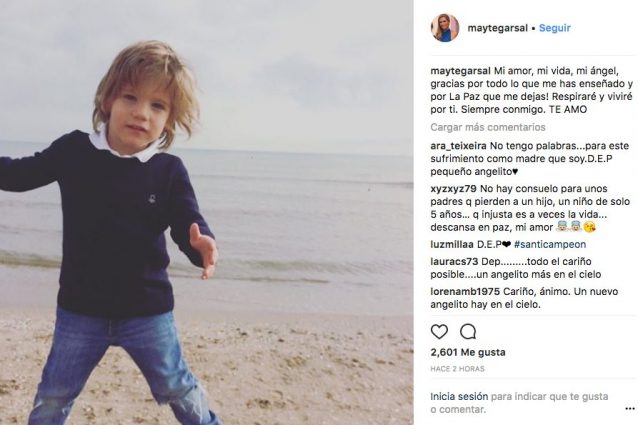
Task: Like the post with the heart icon
Action: pos(439,332)
